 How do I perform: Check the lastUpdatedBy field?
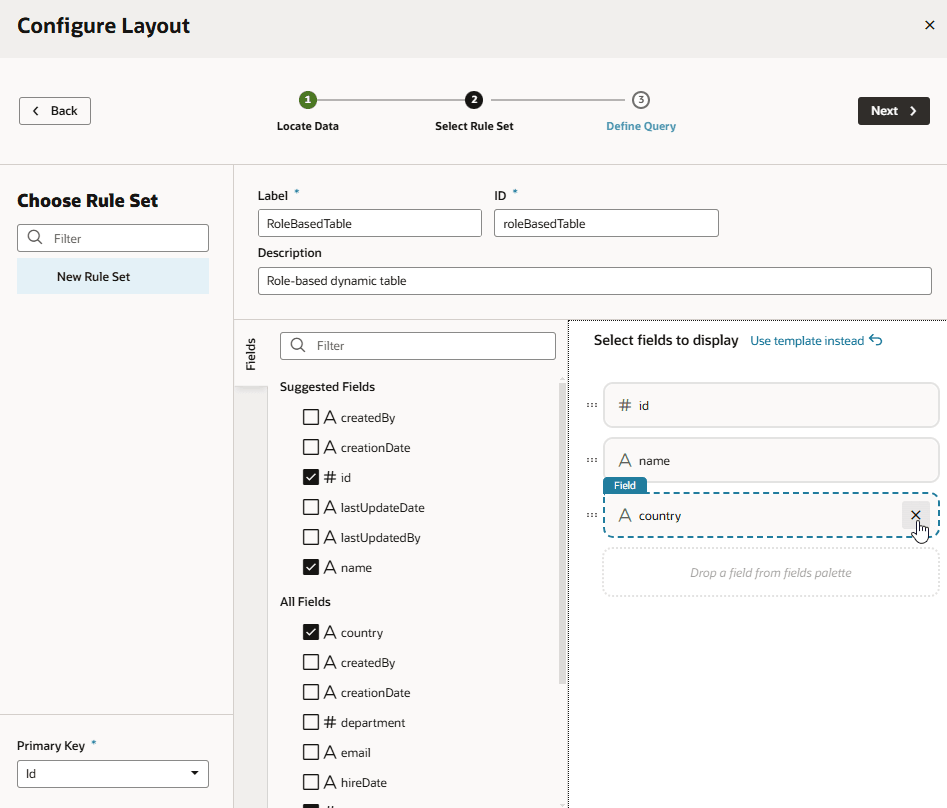pos(310,537)
